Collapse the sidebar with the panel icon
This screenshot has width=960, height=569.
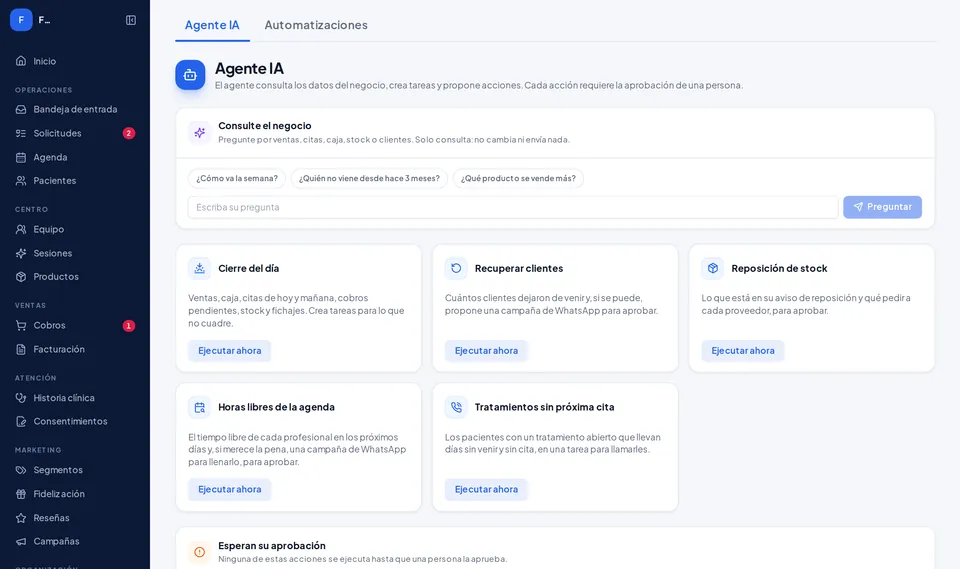tap(131, 20)
